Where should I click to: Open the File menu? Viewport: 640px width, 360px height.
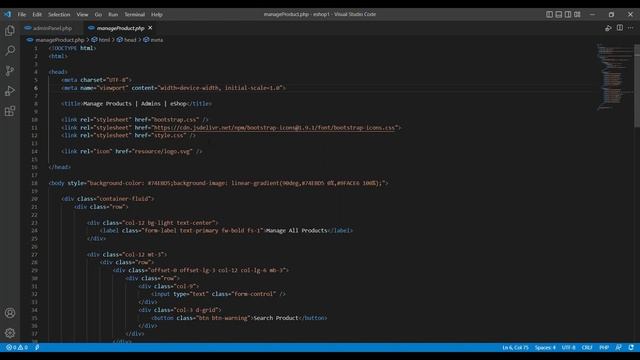(x=22, y=14)
